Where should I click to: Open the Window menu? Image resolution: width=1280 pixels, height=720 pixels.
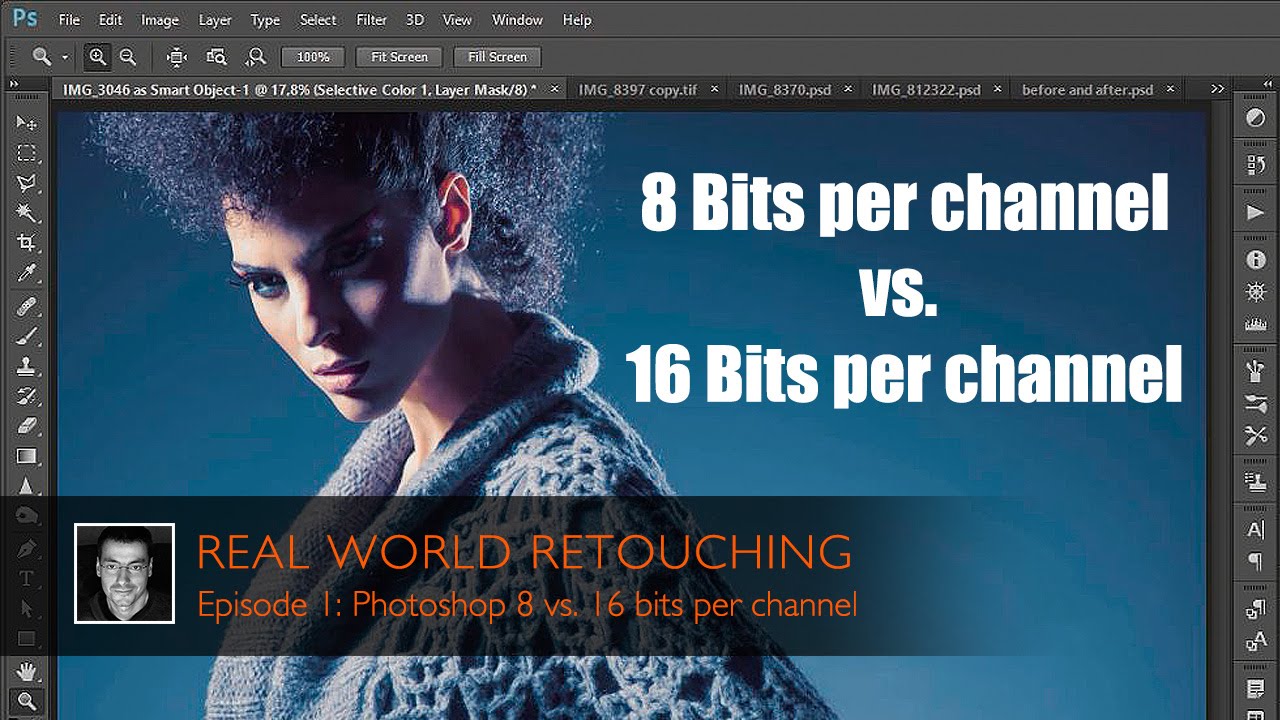click(518, 19)
